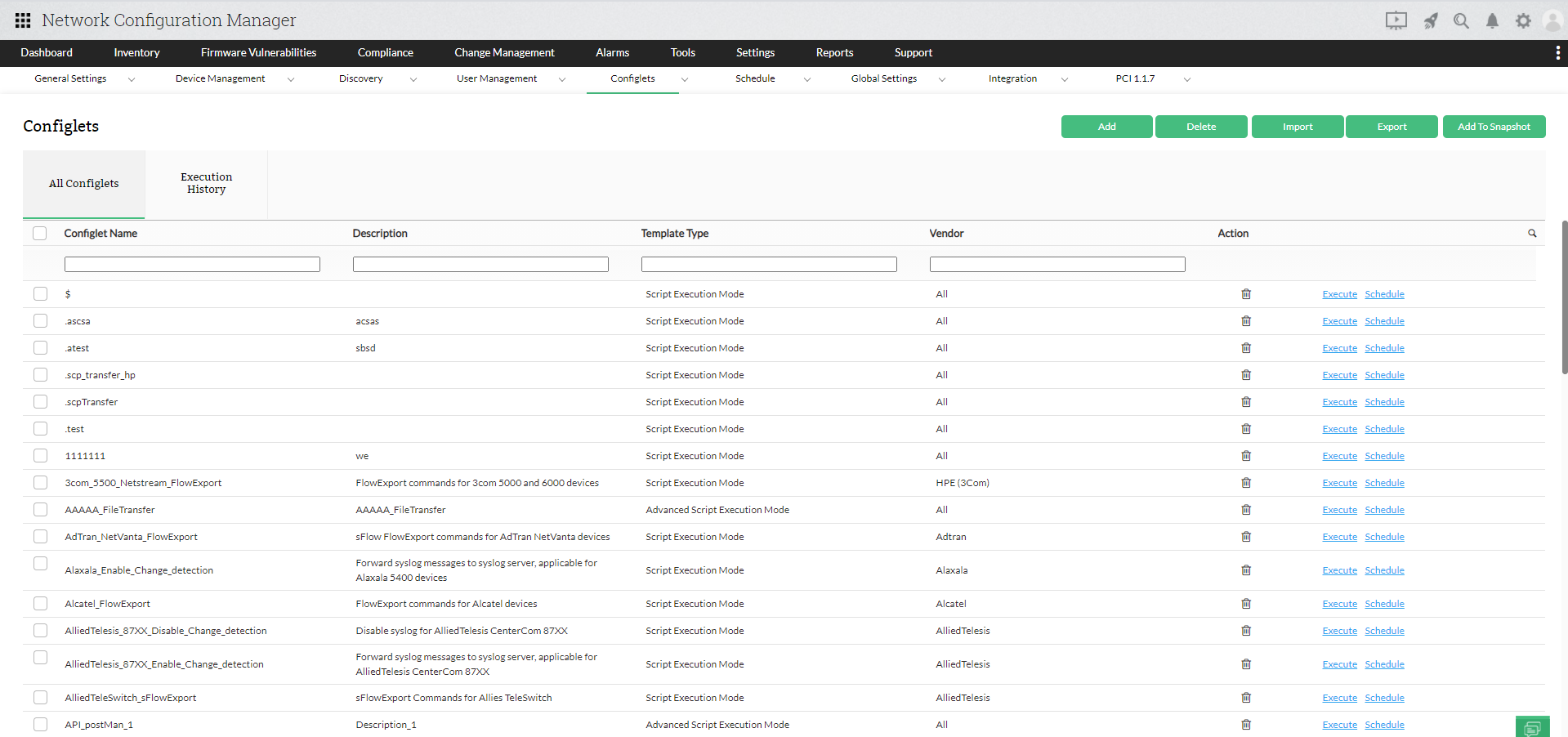
Task: Open the notifications bell
Action: (x=1492, y=21)
